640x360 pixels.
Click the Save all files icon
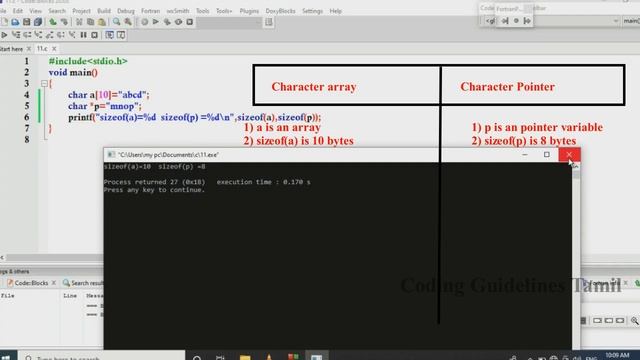point(38,22)
